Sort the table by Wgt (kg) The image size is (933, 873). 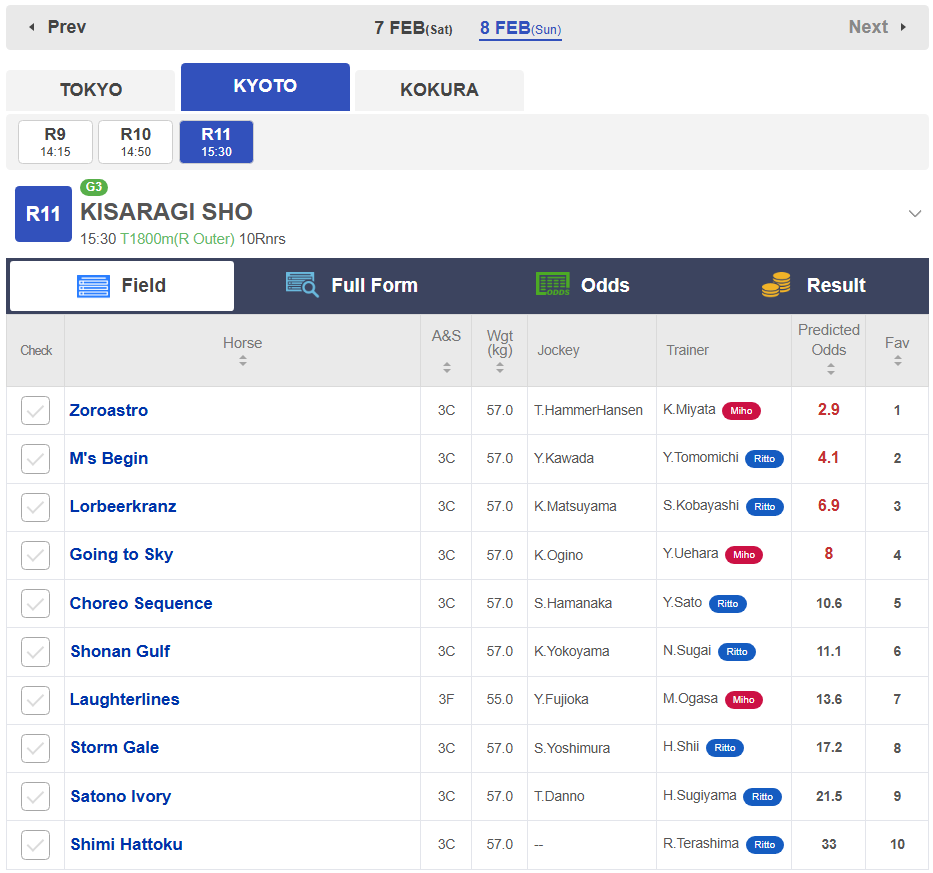(500, 368)
